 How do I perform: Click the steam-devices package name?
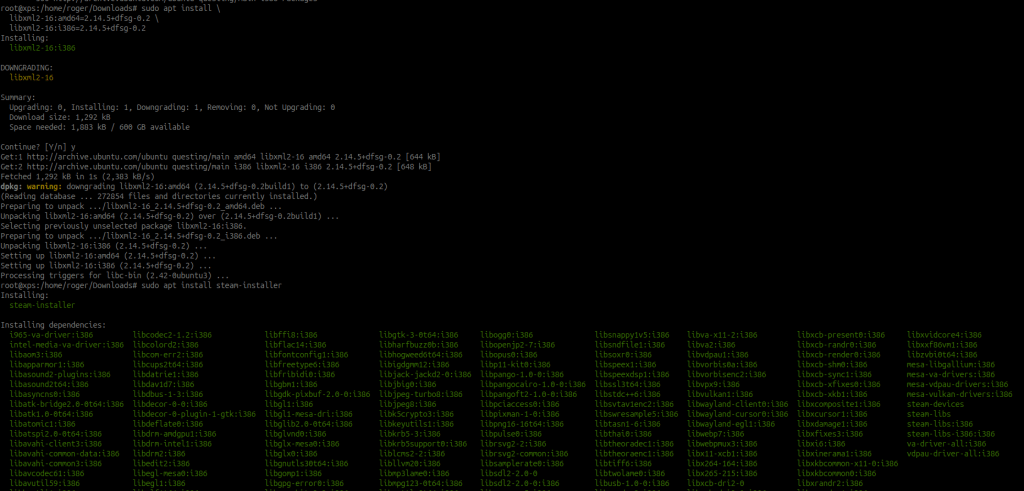click(933, 403)
